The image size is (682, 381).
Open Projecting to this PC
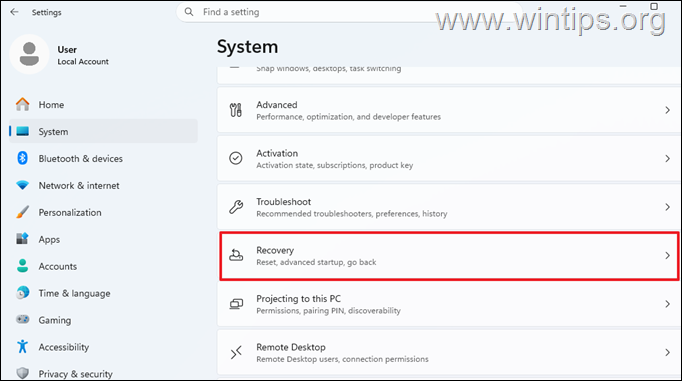(449, 304)
